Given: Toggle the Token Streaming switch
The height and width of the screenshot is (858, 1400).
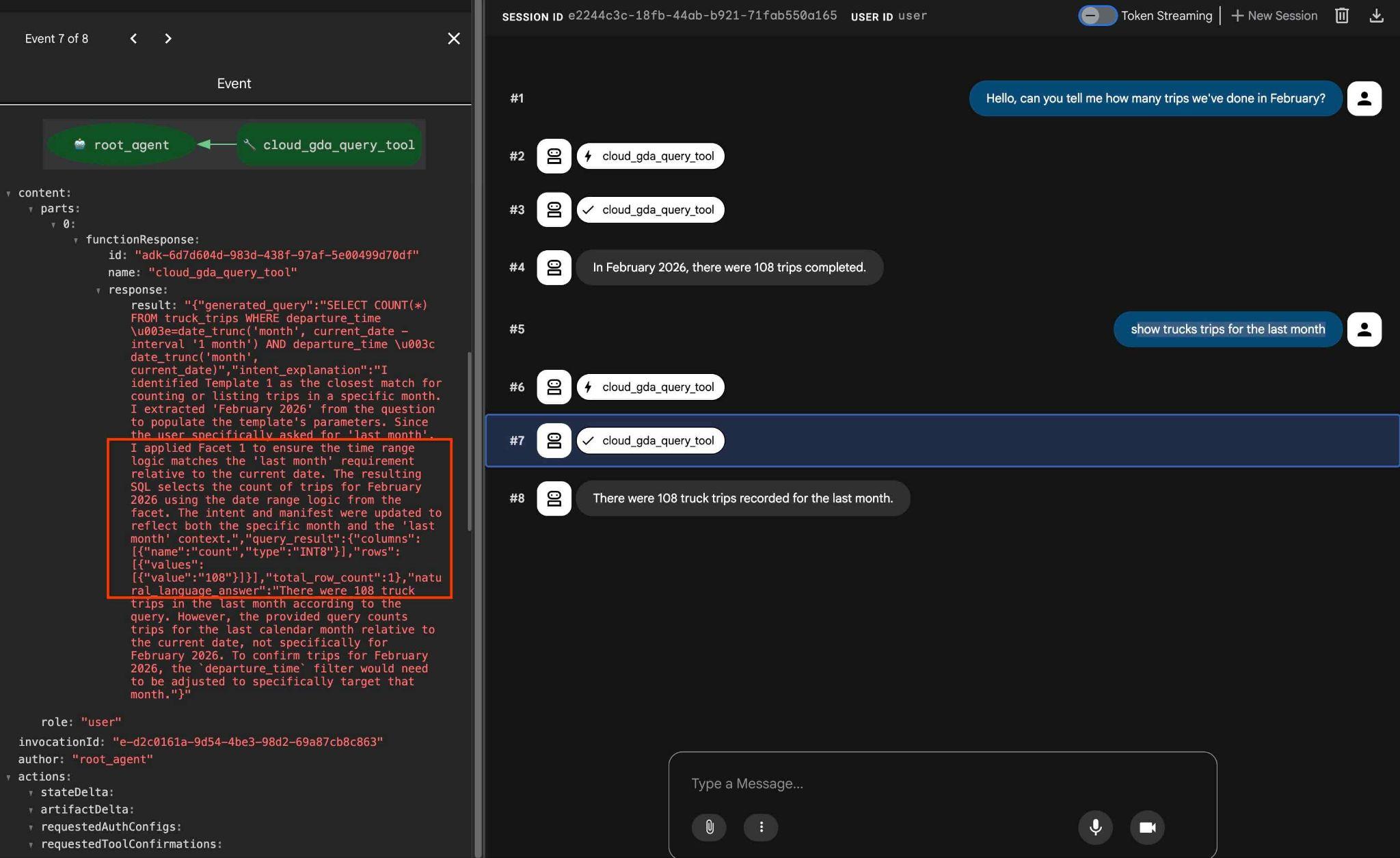Looking at the screenshot, I should [x=1097, y=16].
